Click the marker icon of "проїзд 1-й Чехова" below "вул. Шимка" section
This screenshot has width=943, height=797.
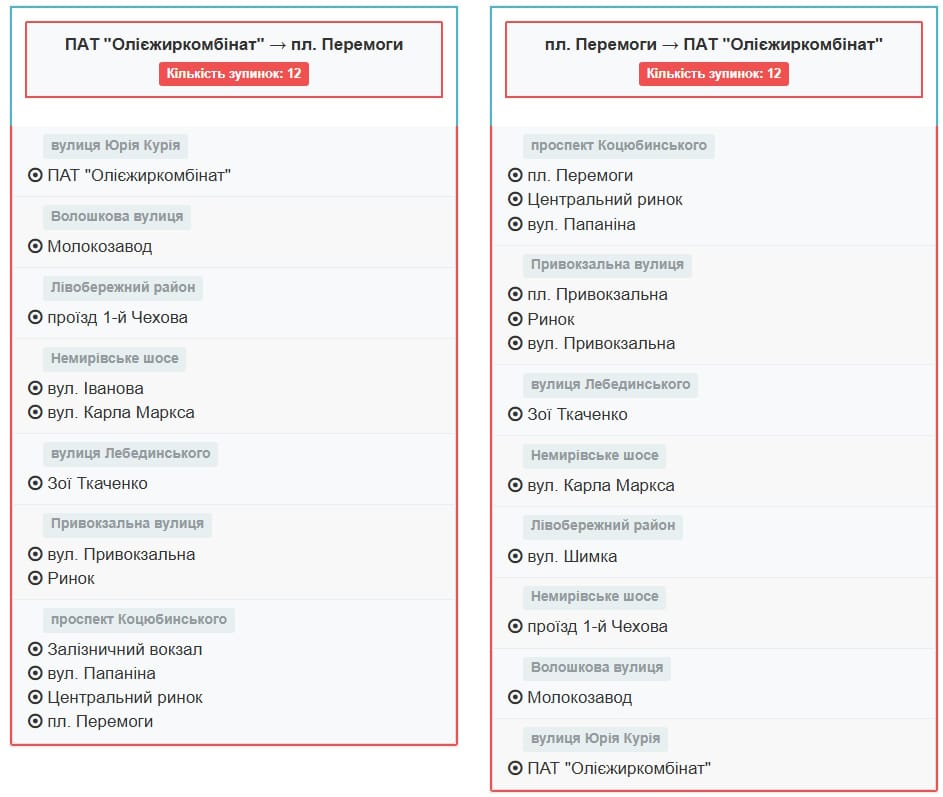point(515,626)
